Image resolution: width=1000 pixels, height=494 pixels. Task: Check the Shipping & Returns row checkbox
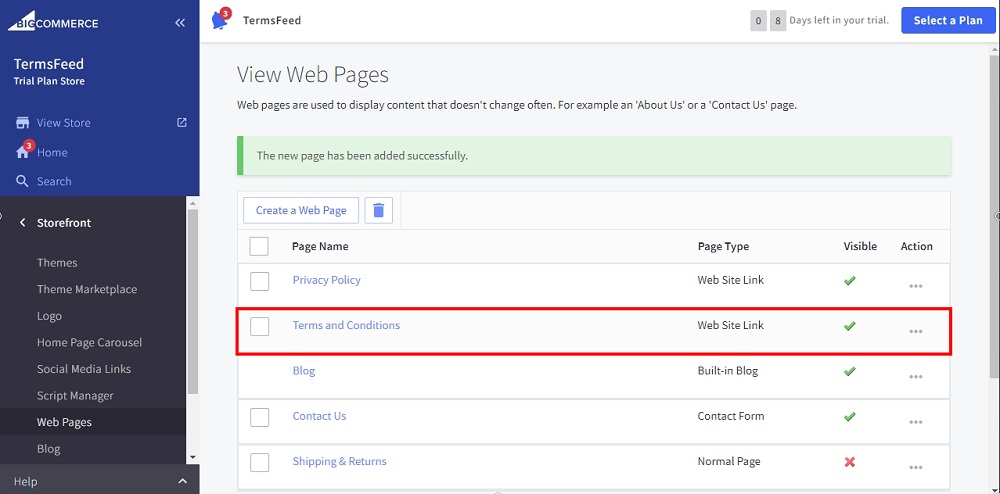point(259,463)
